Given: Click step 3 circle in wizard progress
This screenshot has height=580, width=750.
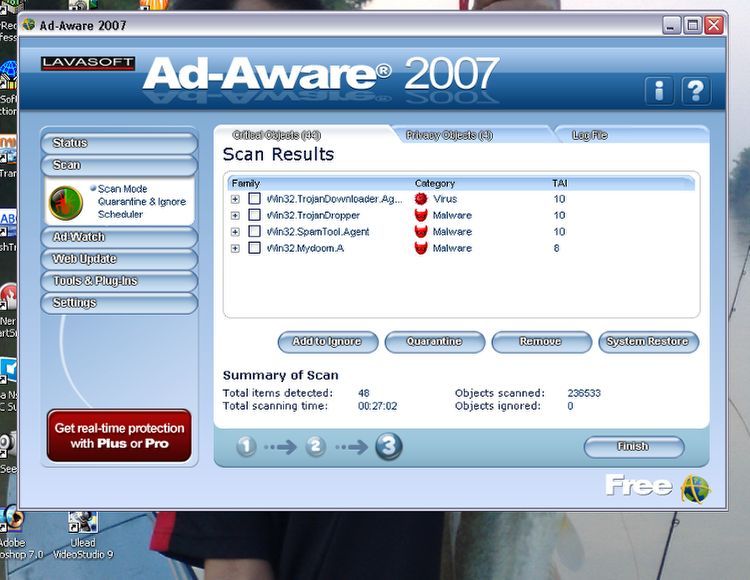Looking at the screenshot, I should pos(389,447).
